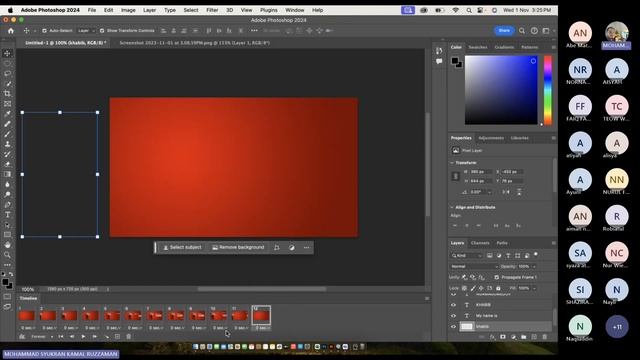Open the Window menu
This screenshot has height=360, width=640.
pos(295,10)
